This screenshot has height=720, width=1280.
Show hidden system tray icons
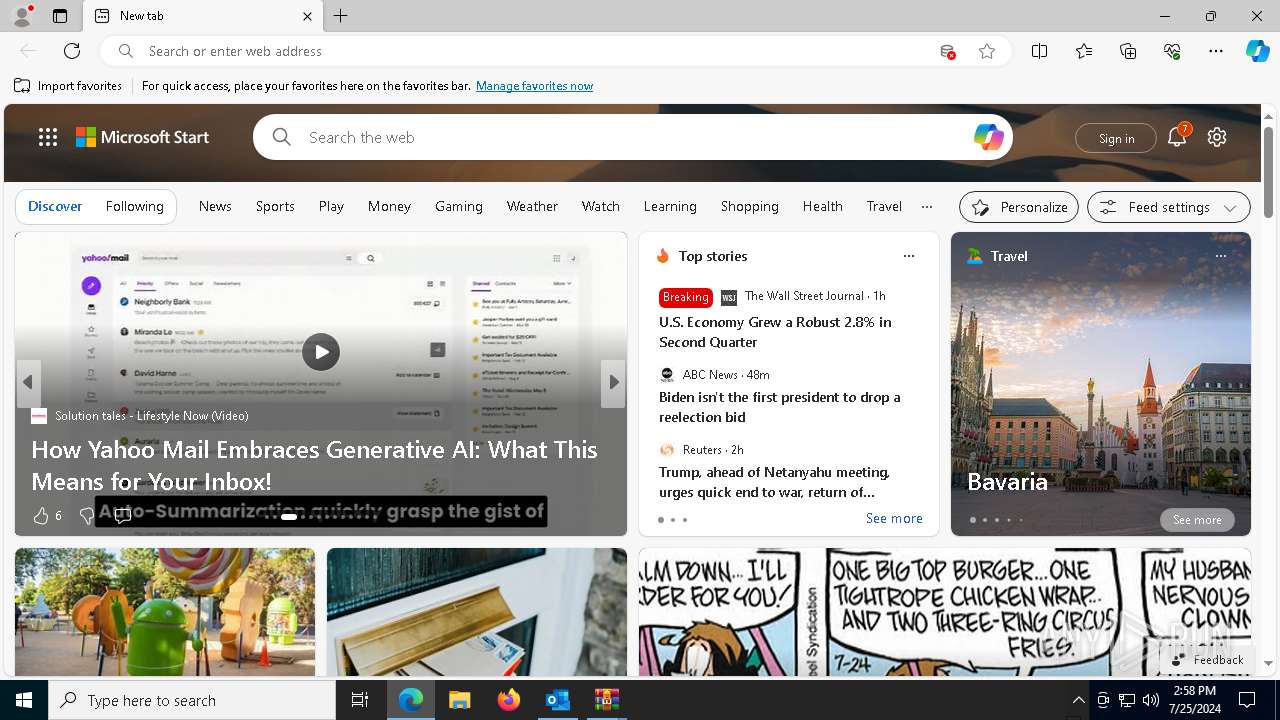pos(1078,700)
